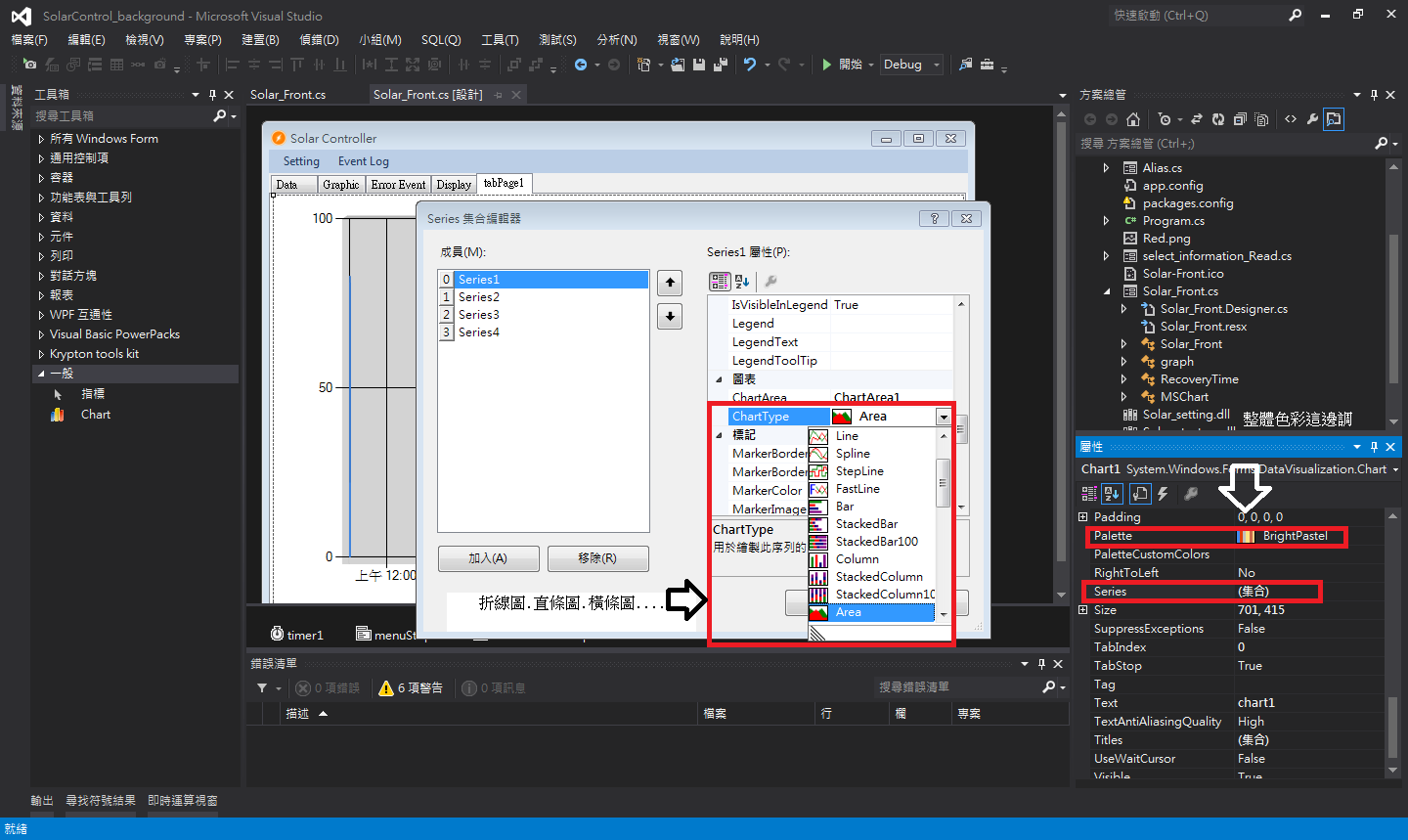This screenshot has height=840, width=1408.
Task: Choose the Line chart type icon
Action: (818, 436)
